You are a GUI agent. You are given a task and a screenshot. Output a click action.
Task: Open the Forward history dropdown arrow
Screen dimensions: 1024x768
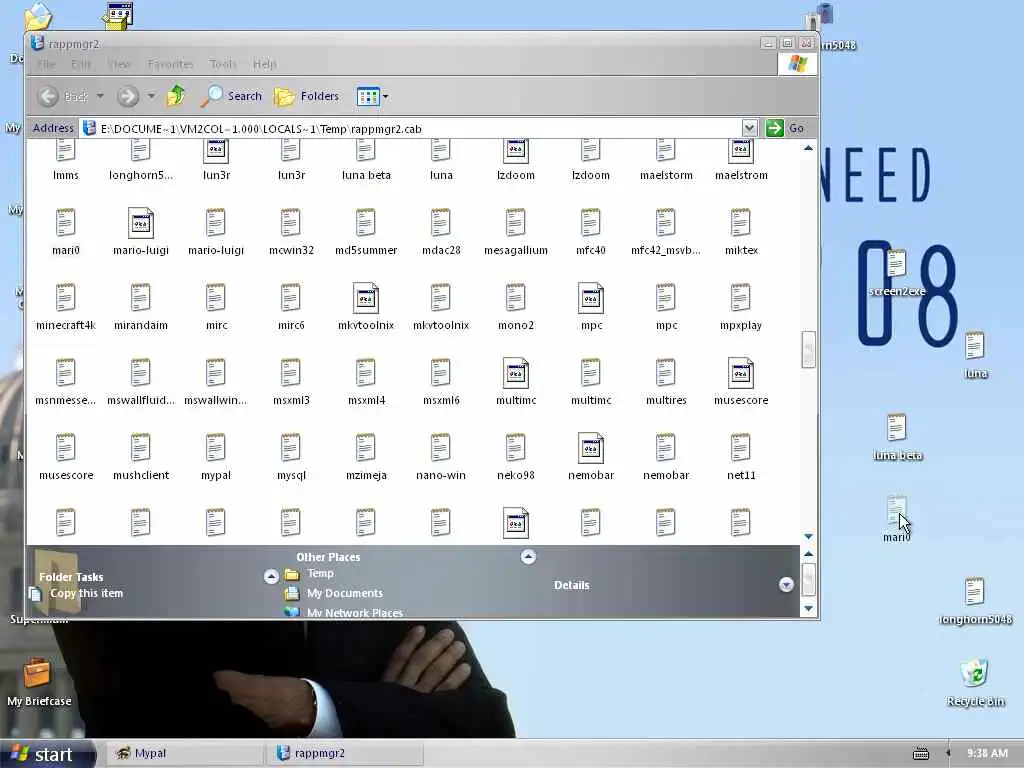pyautogui.click(x=151, y=96)
